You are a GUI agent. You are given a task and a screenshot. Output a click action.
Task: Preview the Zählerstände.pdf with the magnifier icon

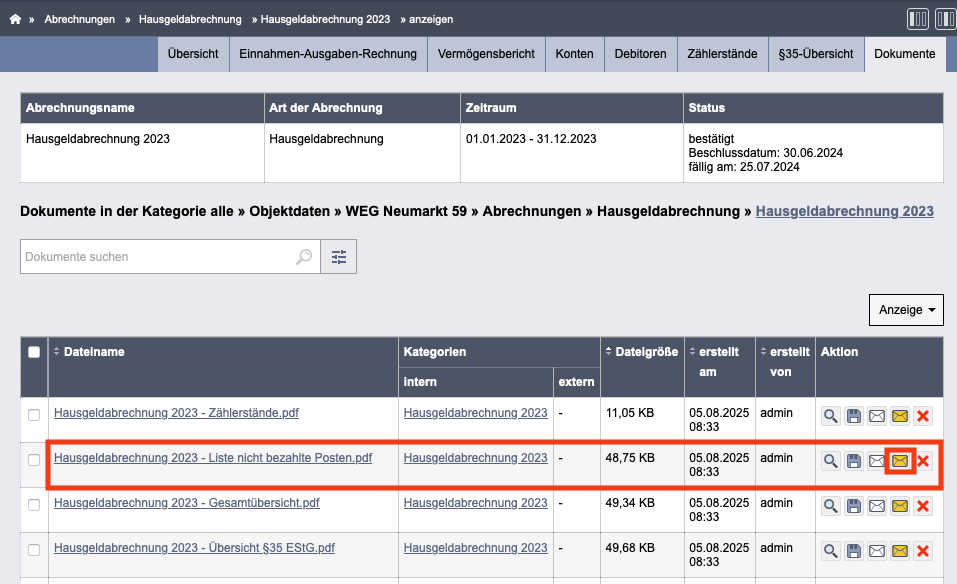830,416
